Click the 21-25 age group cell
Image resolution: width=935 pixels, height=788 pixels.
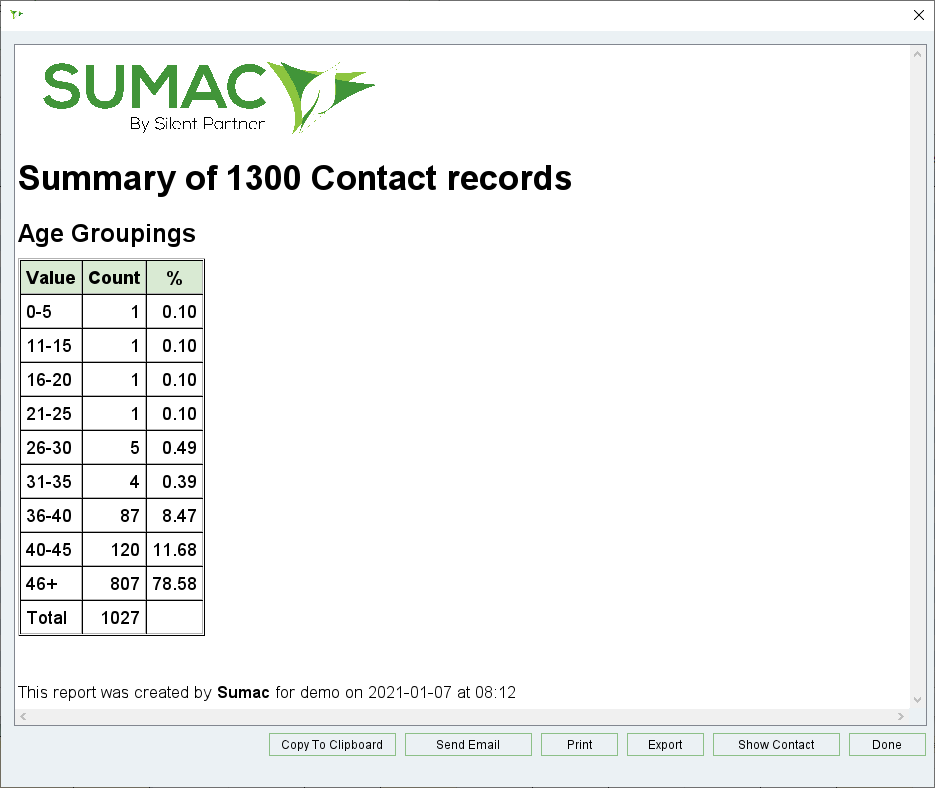(x=51, y=414)
